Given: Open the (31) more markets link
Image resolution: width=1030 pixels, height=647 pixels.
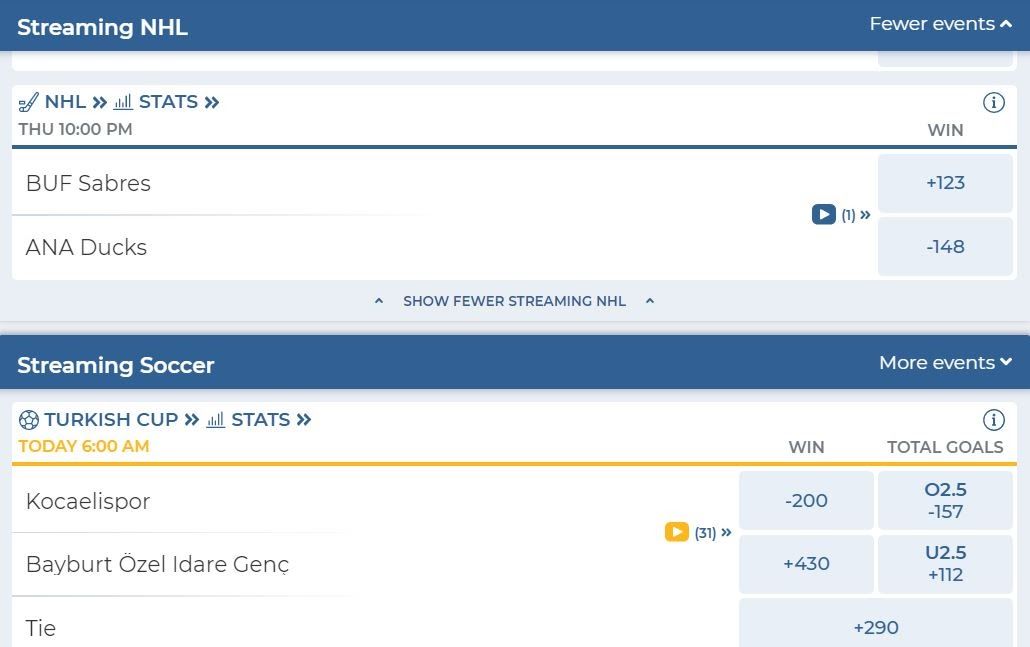Looking at the screenshot, I should 713,533.
